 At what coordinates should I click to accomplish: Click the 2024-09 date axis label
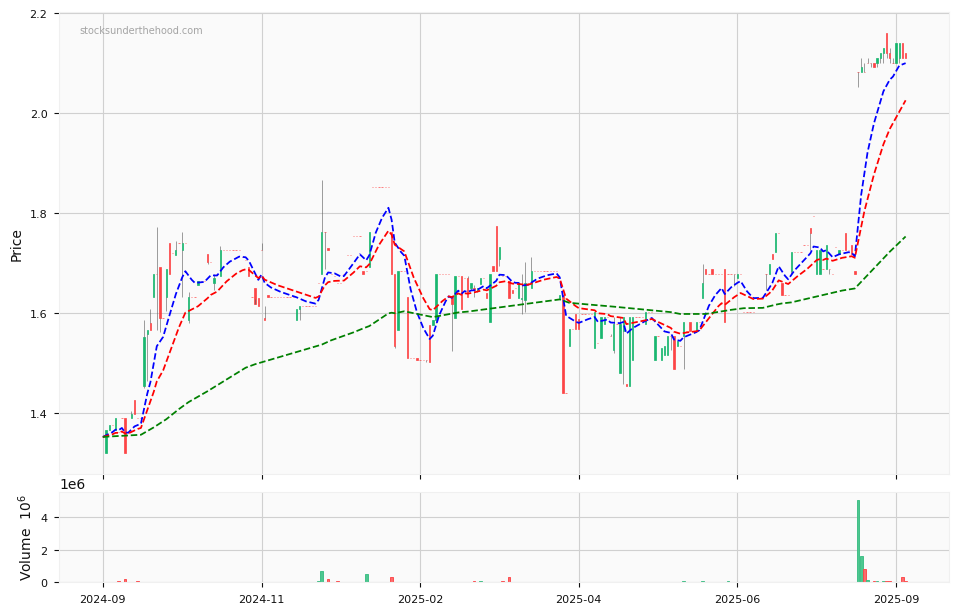coord(103,600)
